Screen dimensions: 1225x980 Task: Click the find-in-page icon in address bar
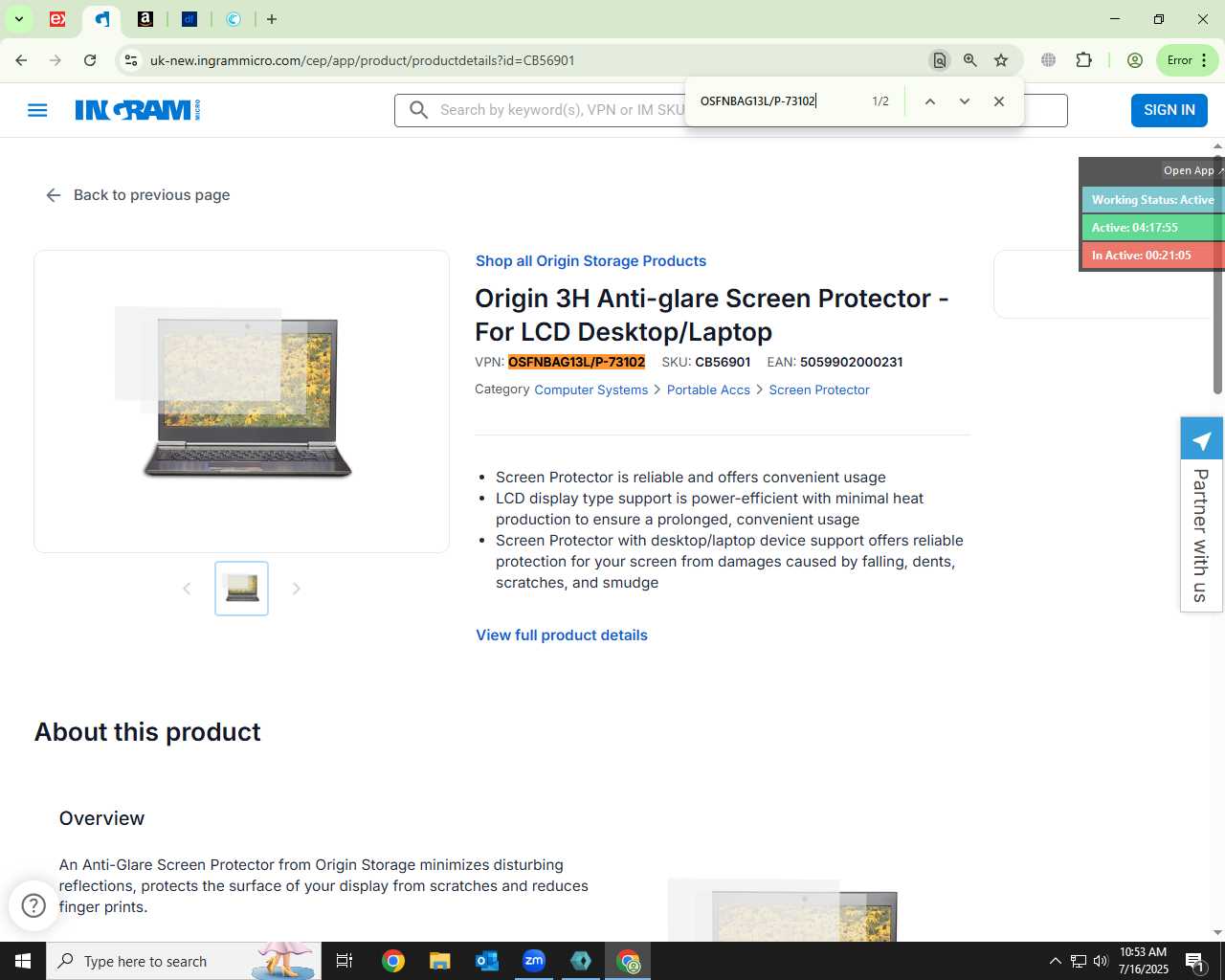[x=940, y=60]
